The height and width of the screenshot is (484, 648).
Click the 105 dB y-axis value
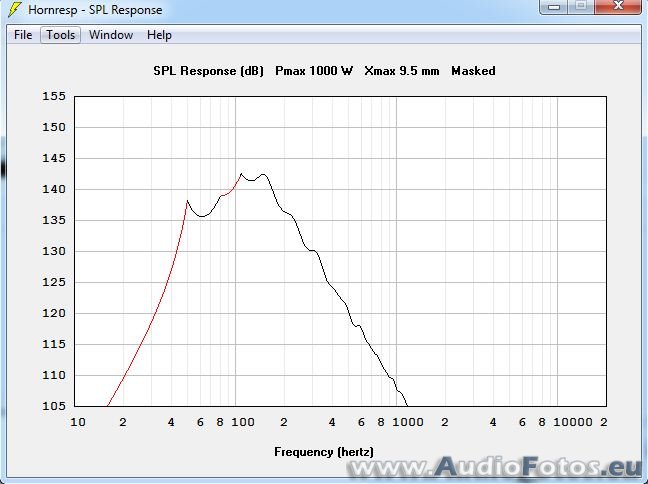point(54,406)
